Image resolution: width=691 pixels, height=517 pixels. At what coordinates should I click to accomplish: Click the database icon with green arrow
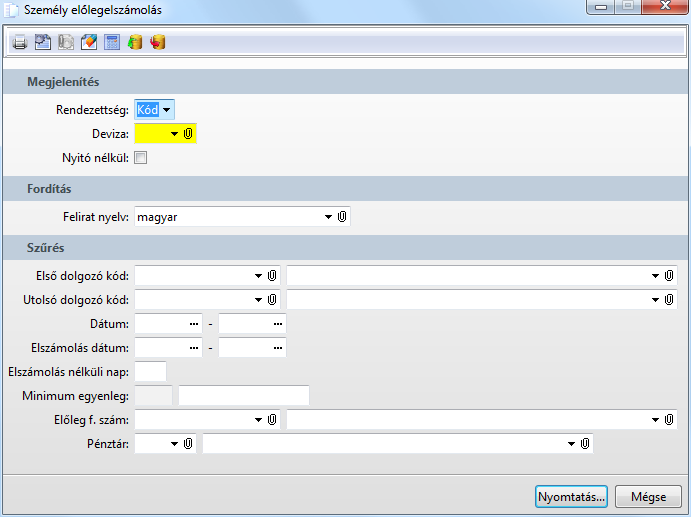coord(135,42)
